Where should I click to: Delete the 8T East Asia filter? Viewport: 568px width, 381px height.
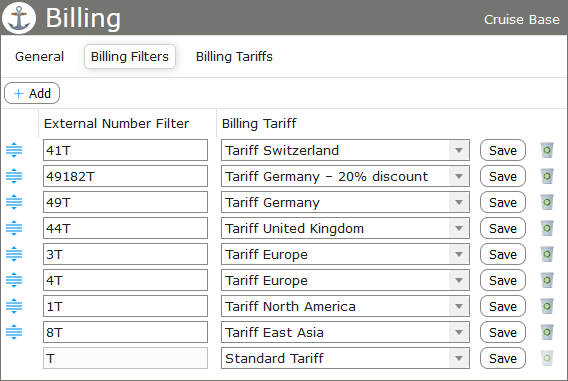[x=547, y=332]
